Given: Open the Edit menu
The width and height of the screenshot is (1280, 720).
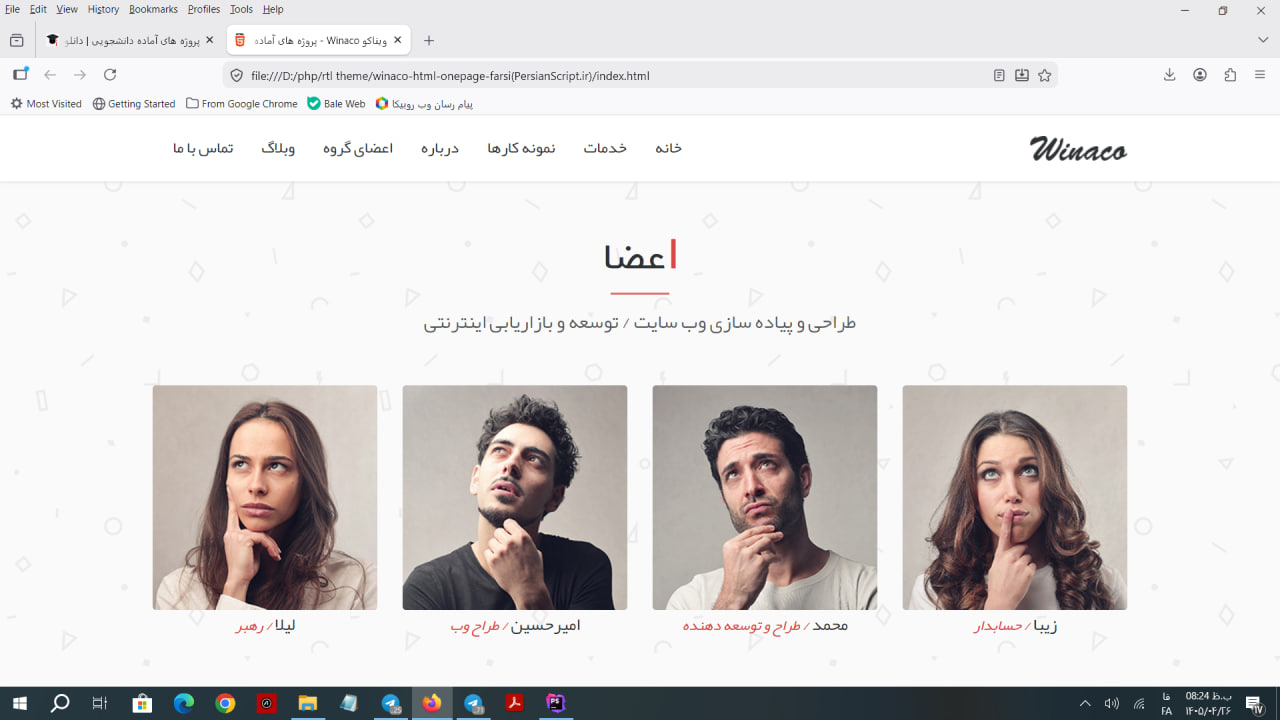Looking at the screenshot, I should [x=38, y=9].
